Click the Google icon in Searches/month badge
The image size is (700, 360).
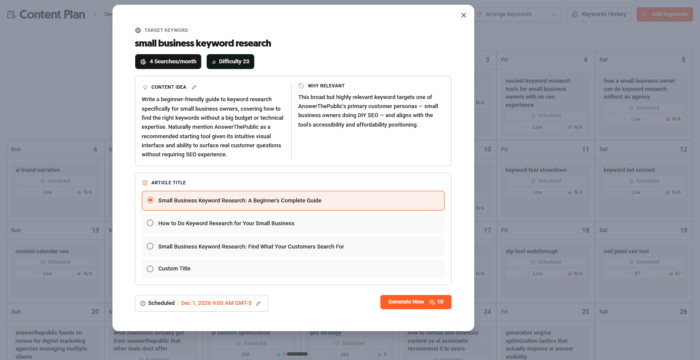[143, 62]
